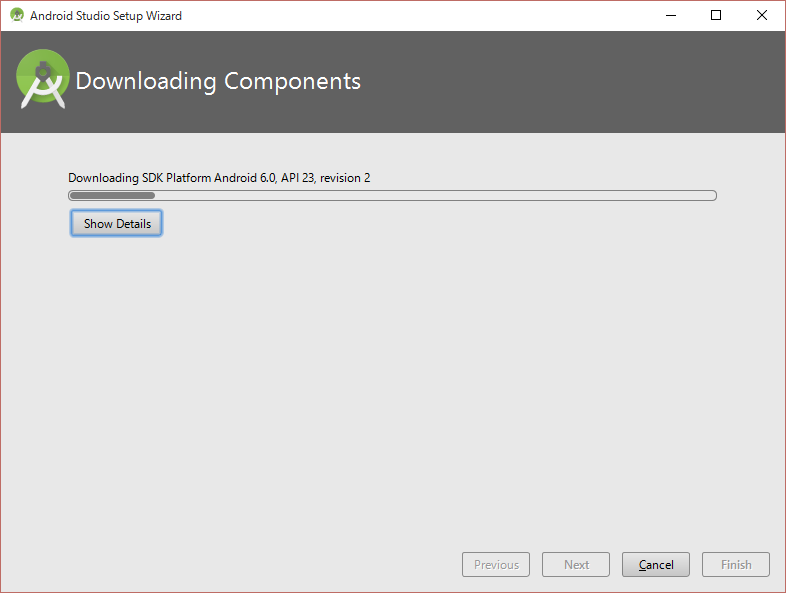The height and width of the screenshot is (593, 786).
Task: Click the Android Studio icon in title bar
Action: click(17, 15)
